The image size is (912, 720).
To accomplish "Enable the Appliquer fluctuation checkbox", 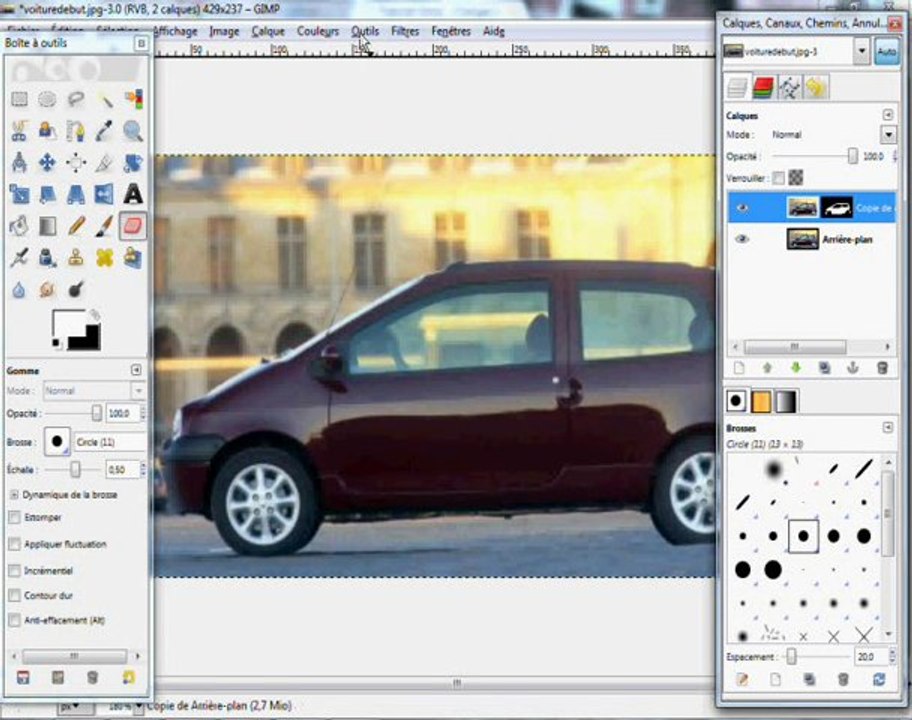I will (x=15, y=544).
